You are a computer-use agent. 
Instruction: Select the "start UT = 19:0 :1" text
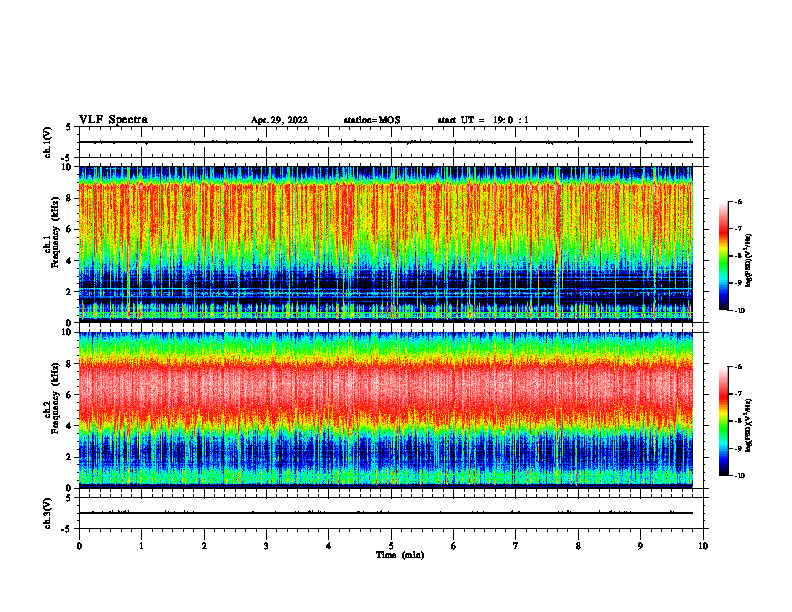[483, 120]
